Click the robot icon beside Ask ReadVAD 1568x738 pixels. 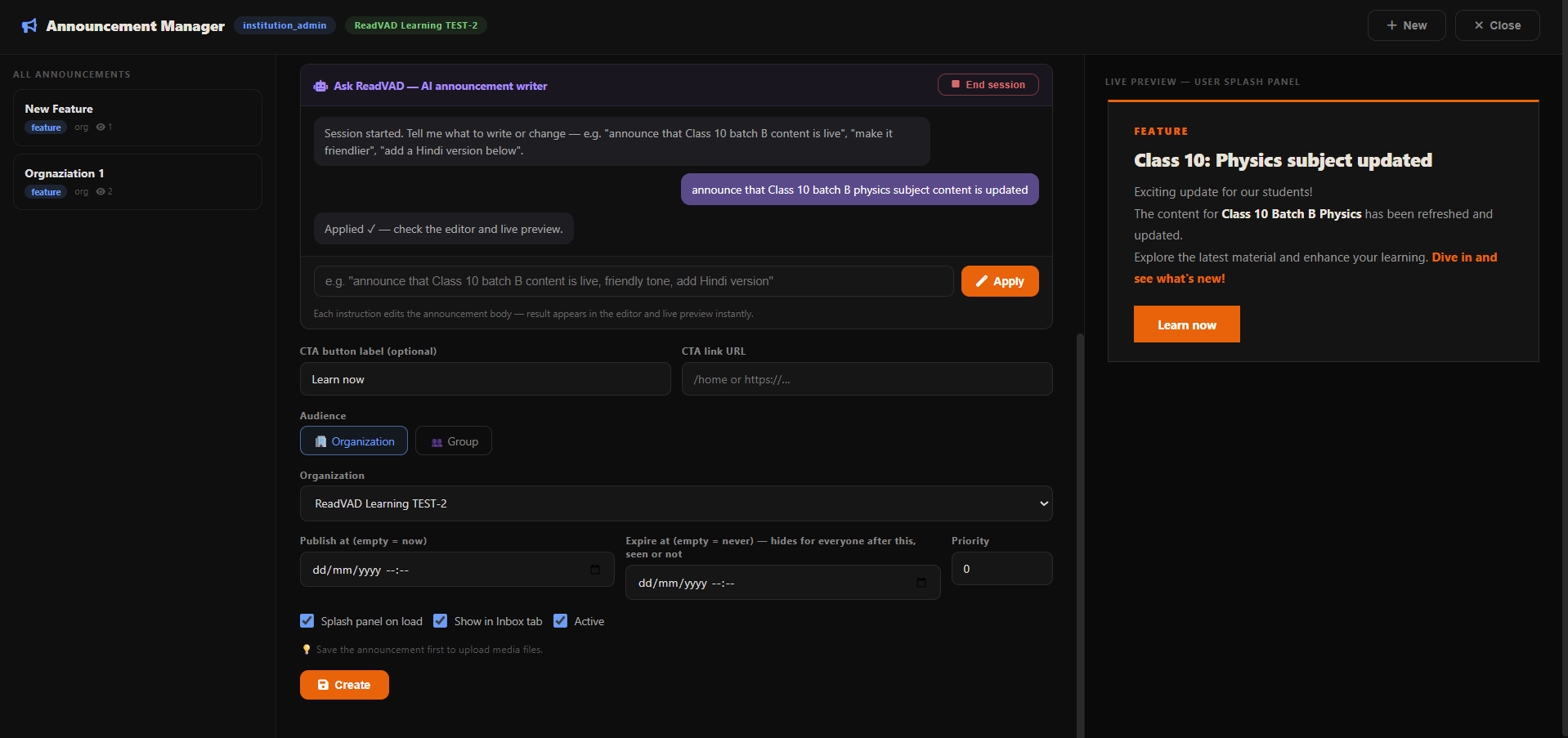[x=320, y=86]
